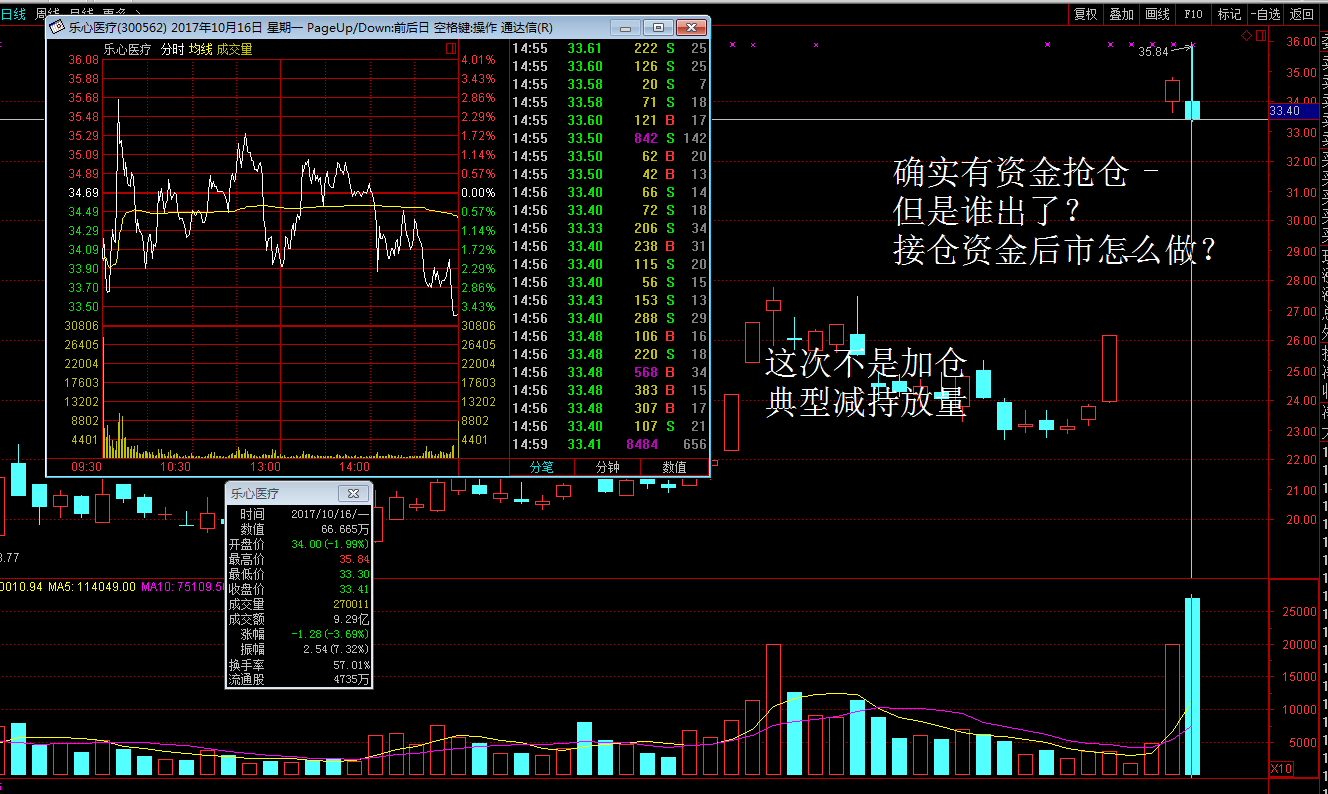The width and height of the screenshot is (1328, 794).
Task: Click the X10 volume scale label
Action: coord(1280,768)
